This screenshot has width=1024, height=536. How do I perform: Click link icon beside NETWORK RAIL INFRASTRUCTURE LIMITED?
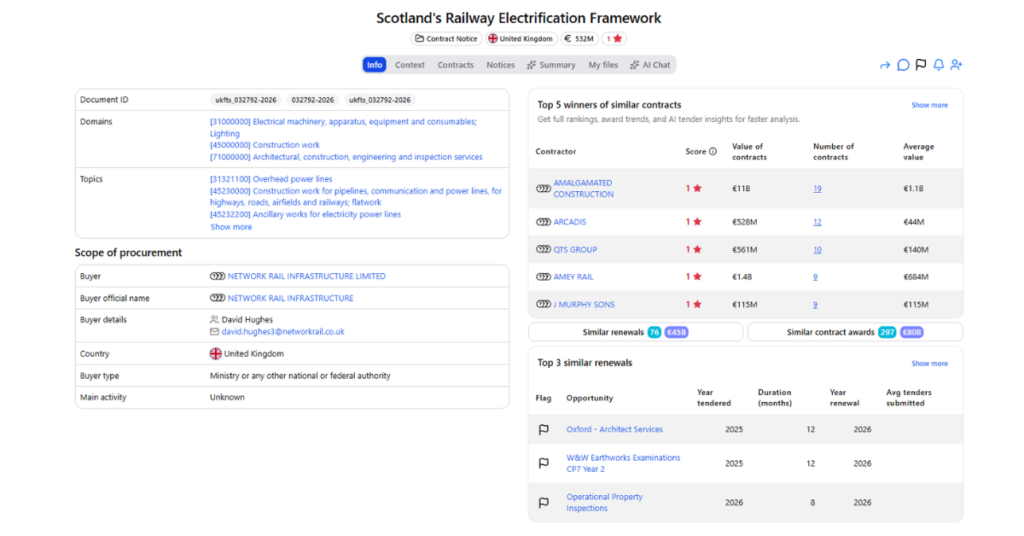[217, 276]
